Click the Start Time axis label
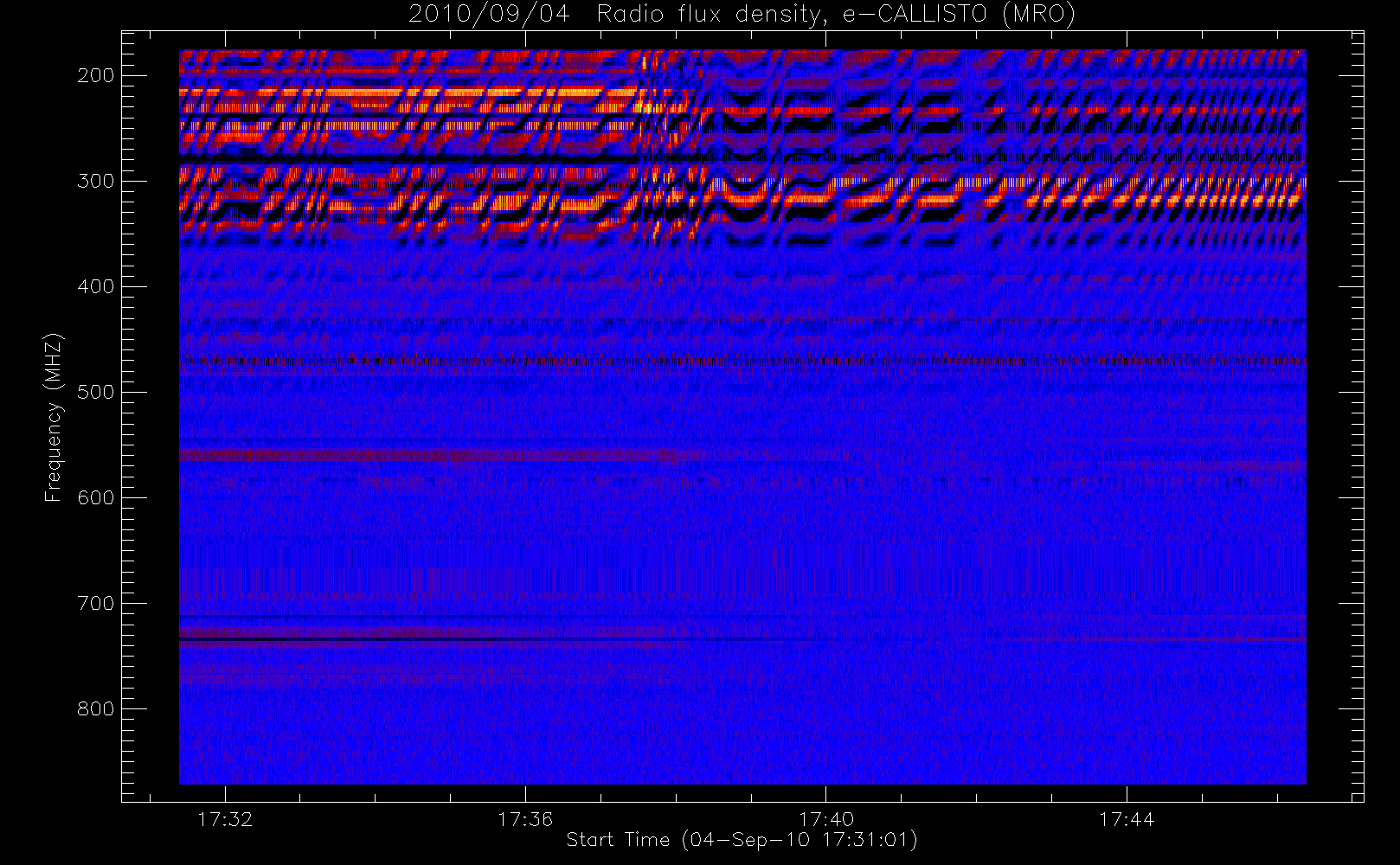 pos(742,840)
